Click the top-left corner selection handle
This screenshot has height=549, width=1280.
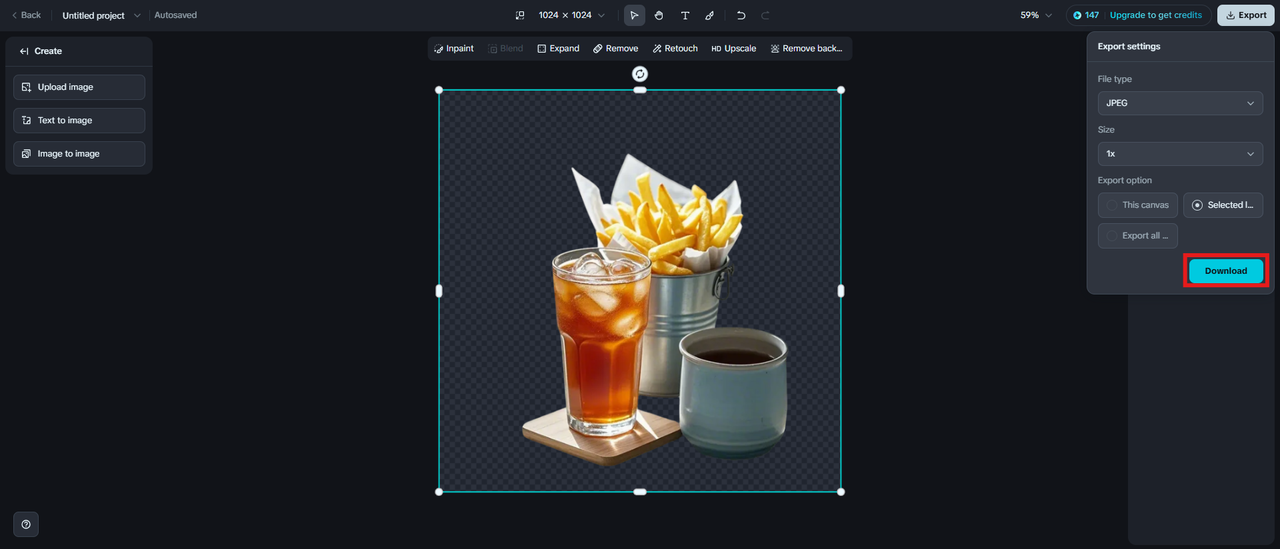(x=439, y=90)
